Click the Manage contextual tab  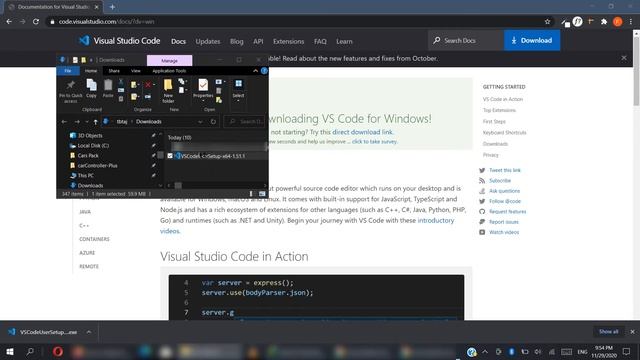point(169,60)
